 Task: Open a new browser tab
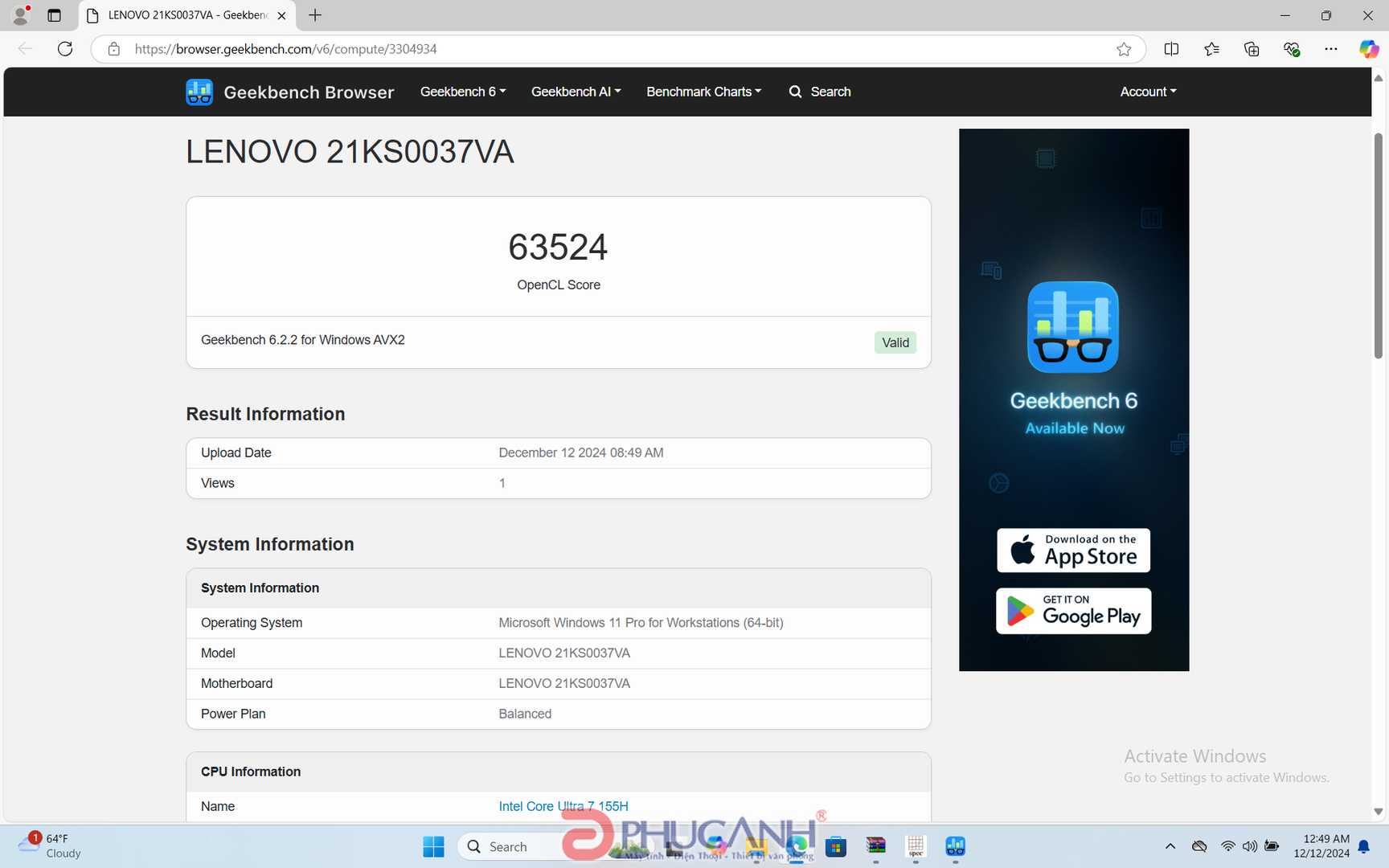pos(315,15)
